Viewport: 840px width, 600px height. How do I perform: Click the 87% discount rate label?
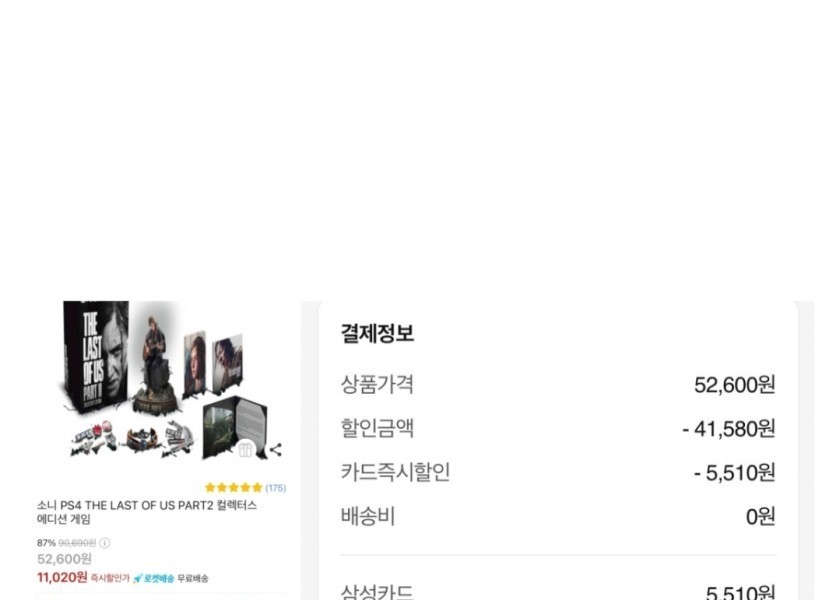click(46, 543)
